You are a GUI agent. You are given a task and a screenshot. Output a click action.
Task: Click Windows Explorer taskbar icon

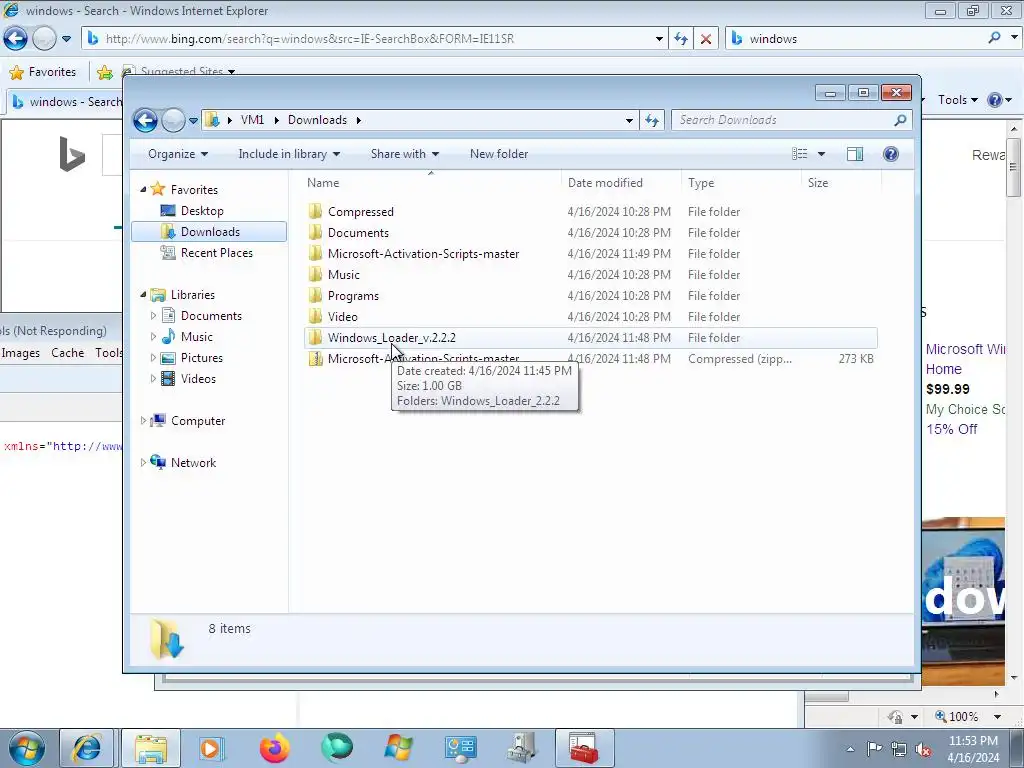click(151, 748)
